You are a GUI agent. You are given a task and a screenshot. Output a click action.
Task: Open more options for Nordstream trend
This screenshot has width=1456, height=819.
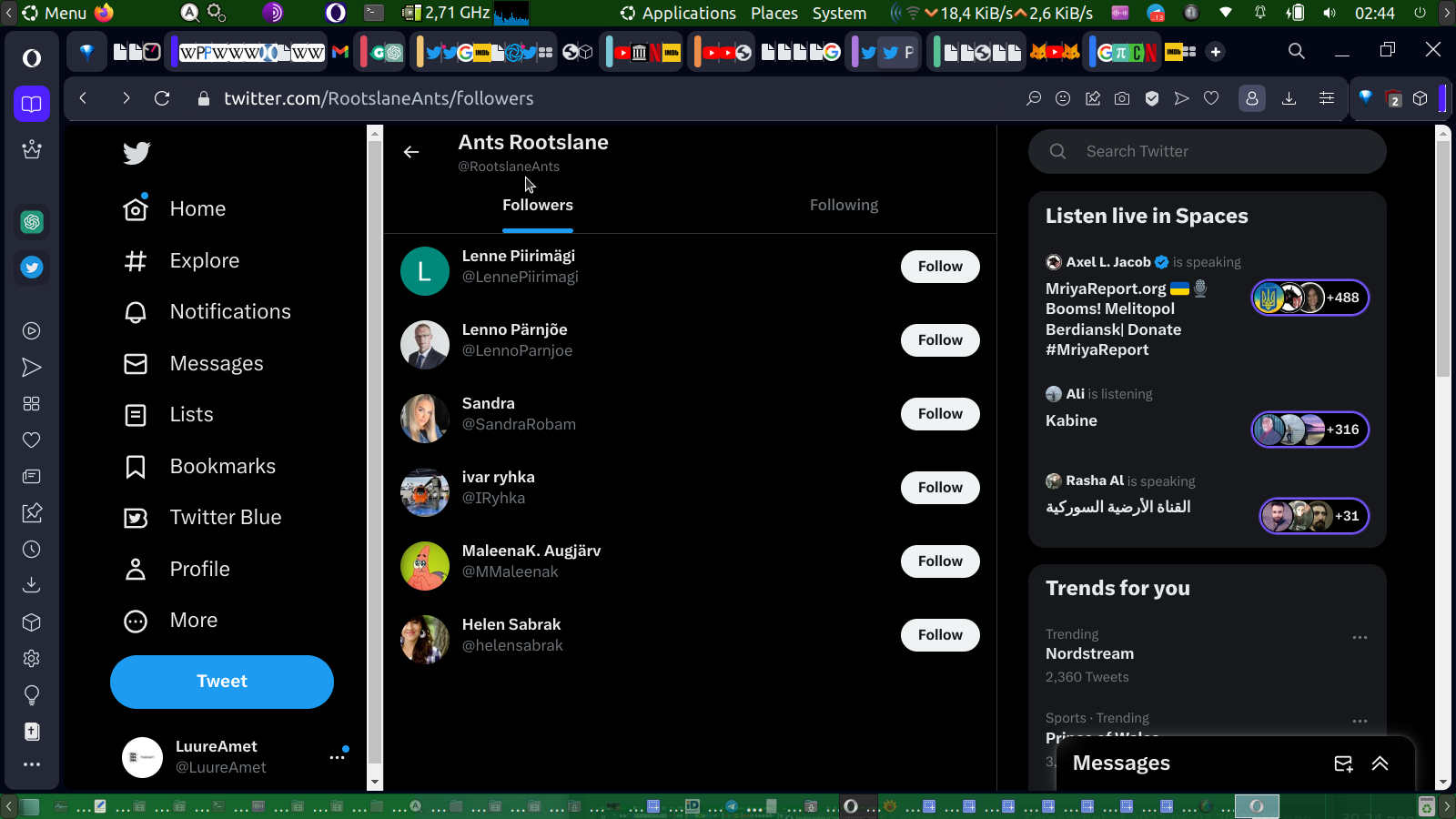pyautogui.click(x=1360, y=637)
